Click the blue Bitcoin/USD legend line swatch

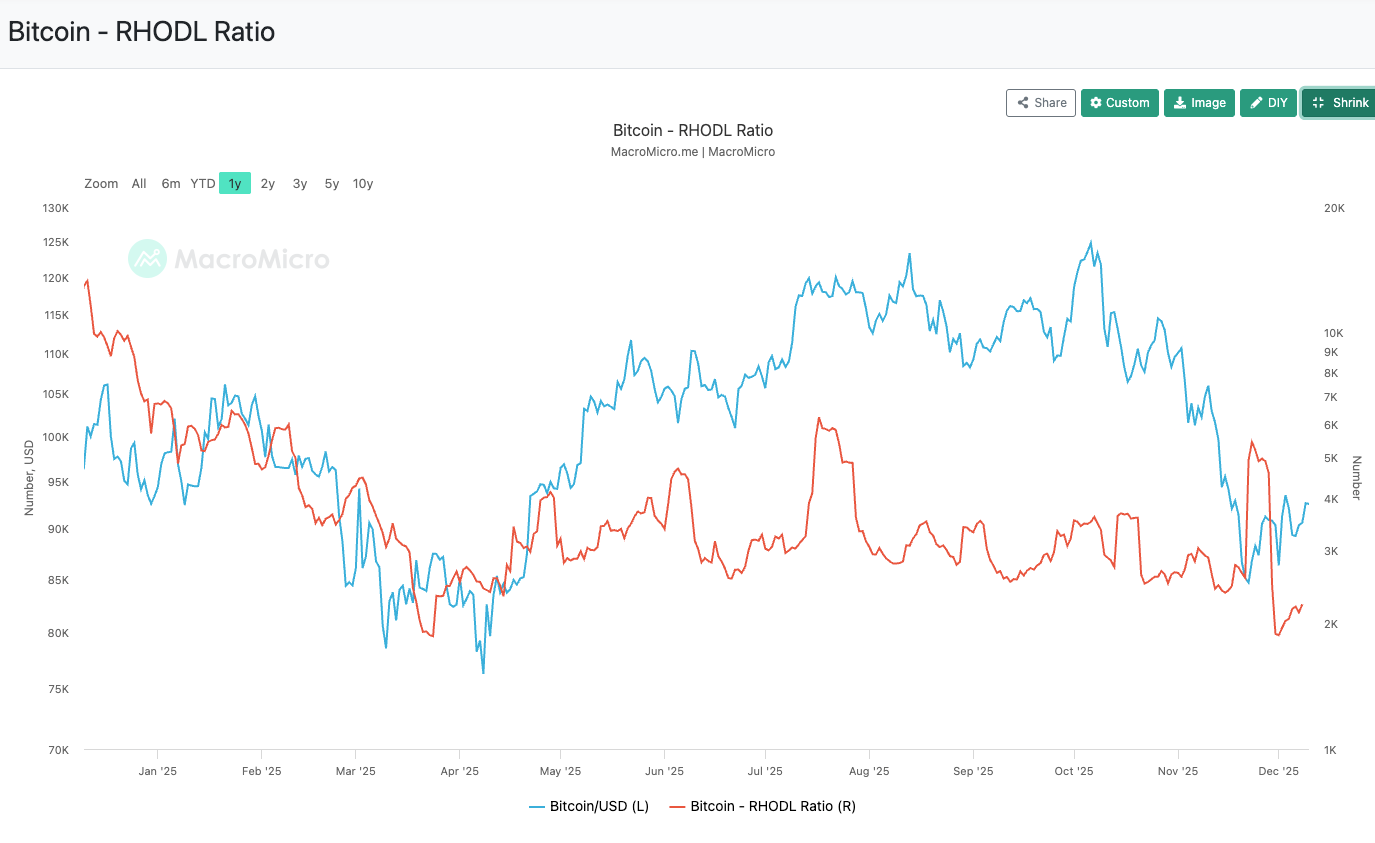pos(537,806)
